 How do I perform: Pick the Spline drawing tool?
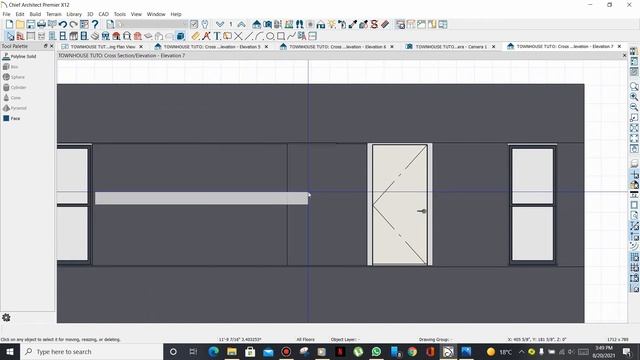(291, 36)
